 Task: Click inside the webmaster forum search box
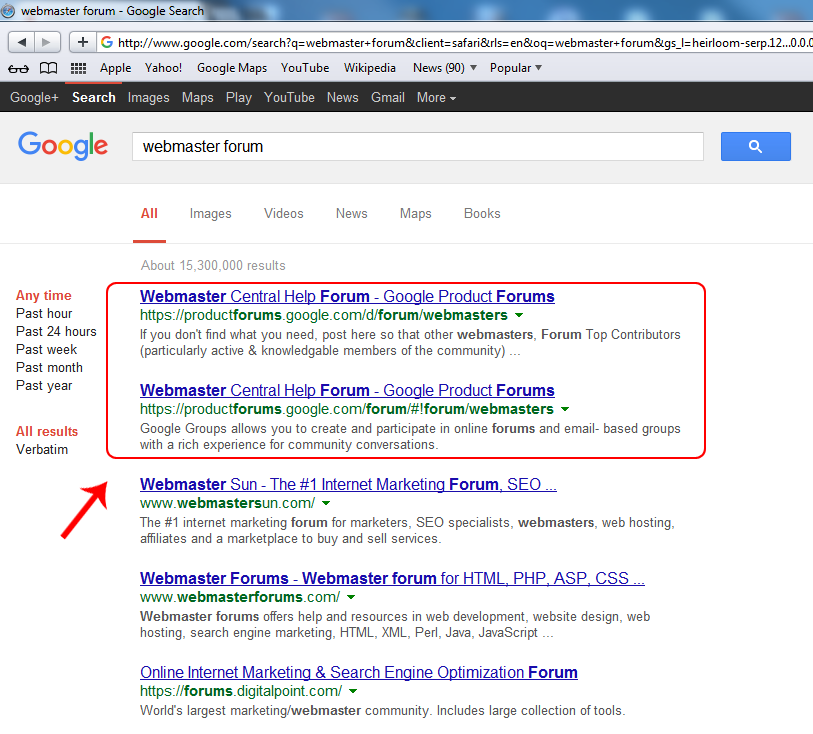[x=418, y=146]
